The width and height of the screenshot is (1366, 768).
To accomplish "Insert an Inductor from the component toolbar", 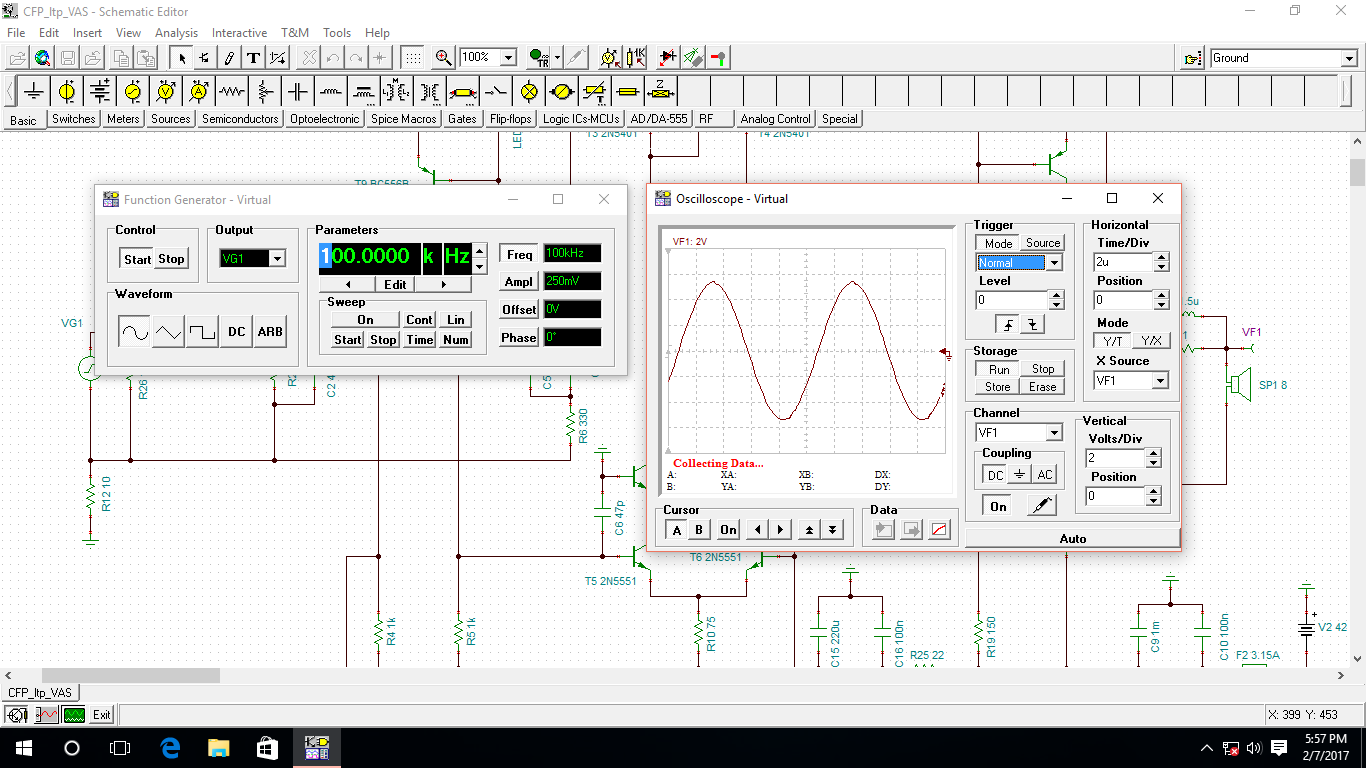I will coord(331,92).
